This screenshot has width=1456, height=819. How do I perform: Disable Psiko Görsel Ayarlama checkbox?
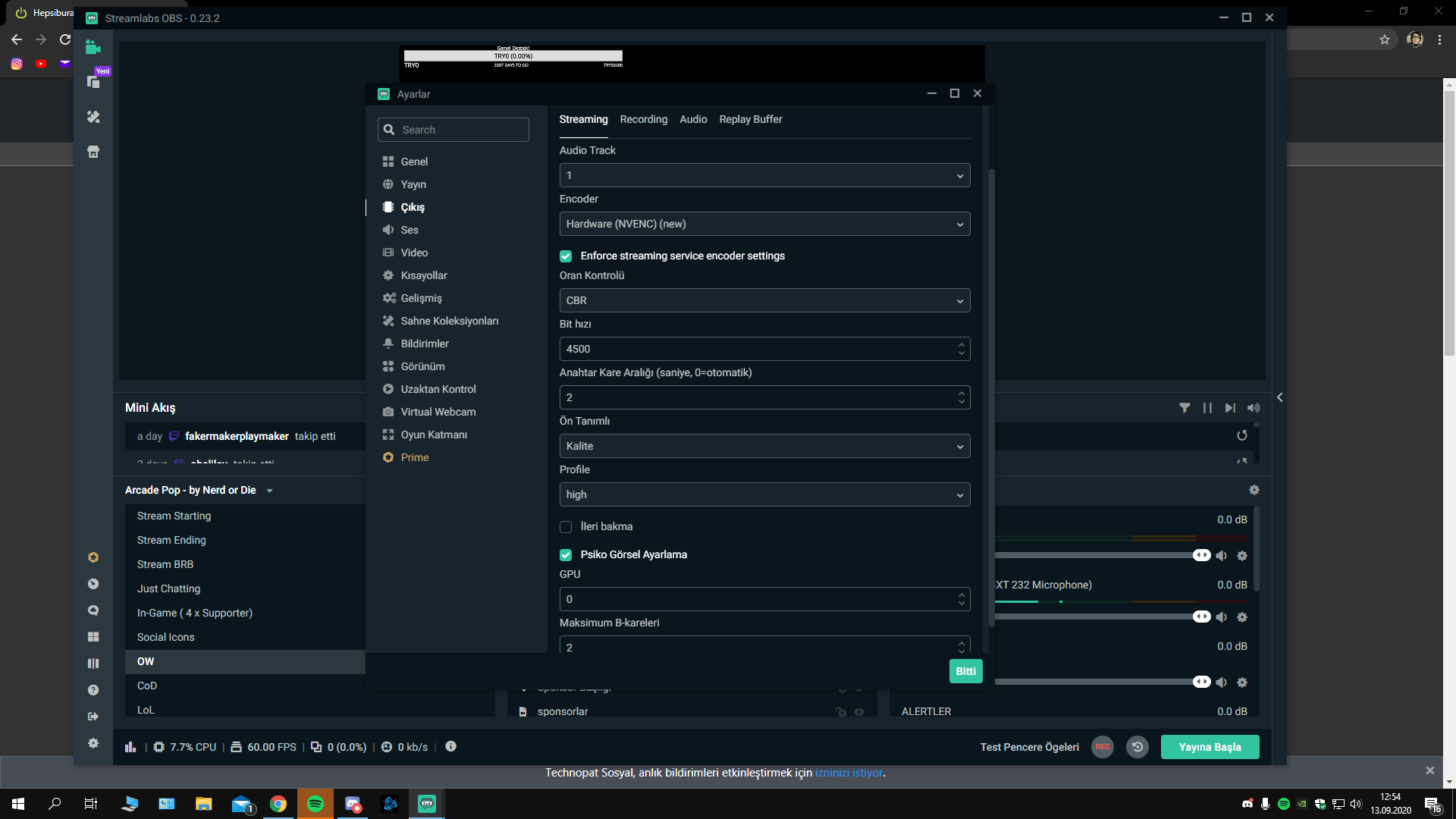566,555
